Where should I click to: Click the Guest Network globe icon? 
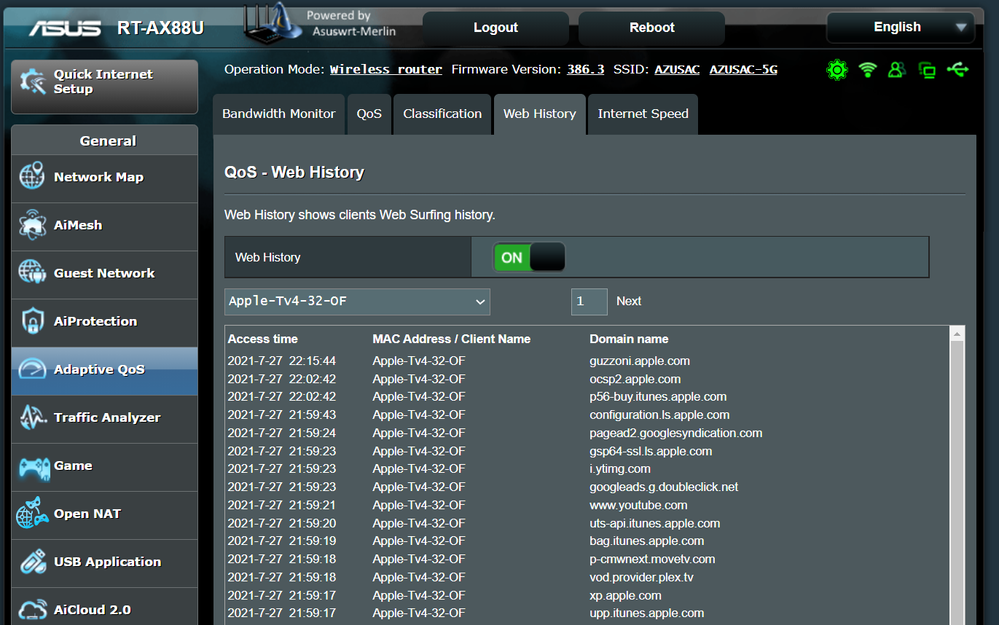[x=32, y=272]
